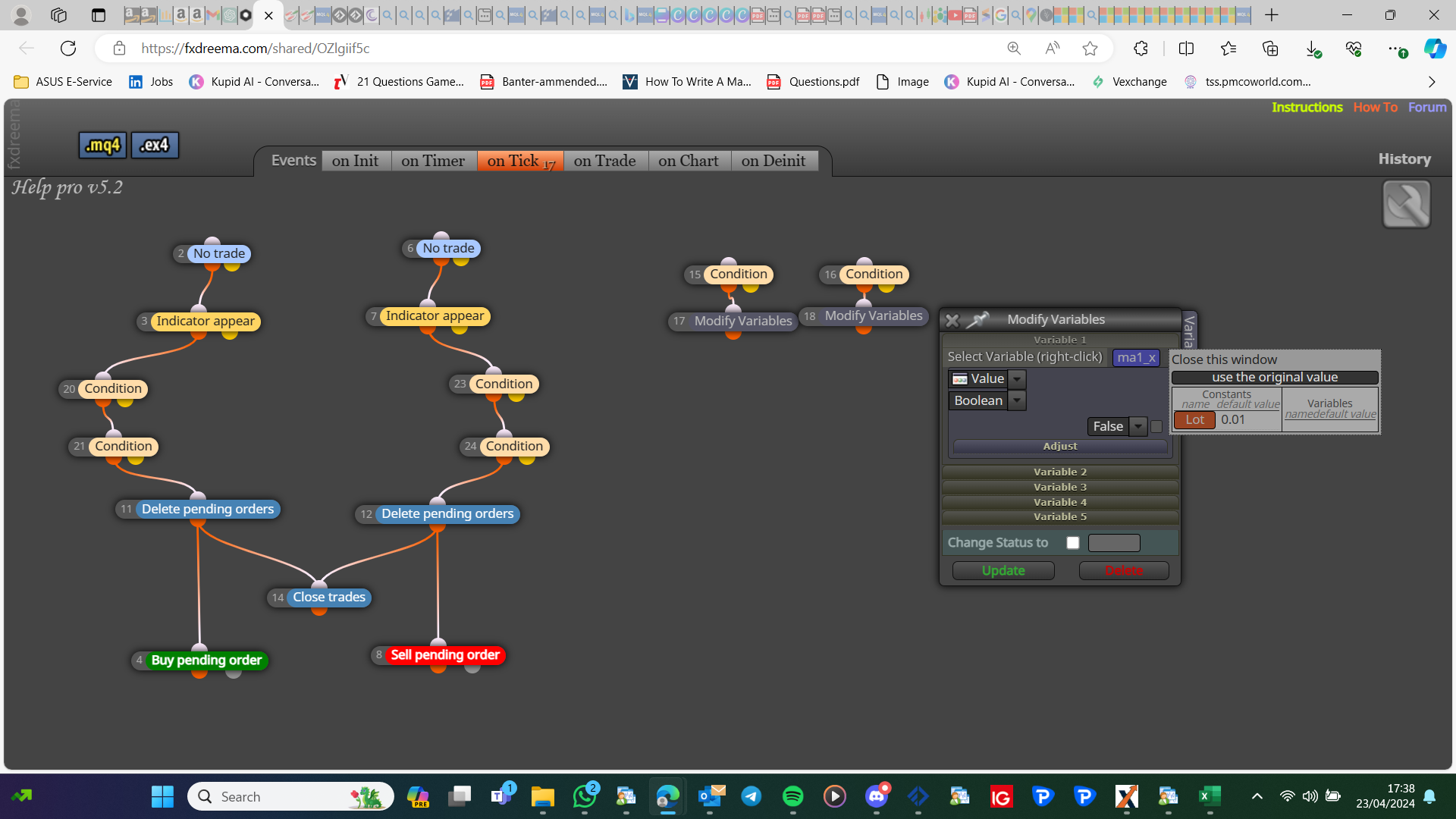Toggle the checkbox beside the False dropdown
1456x819 pixels.
[1156, 427]
